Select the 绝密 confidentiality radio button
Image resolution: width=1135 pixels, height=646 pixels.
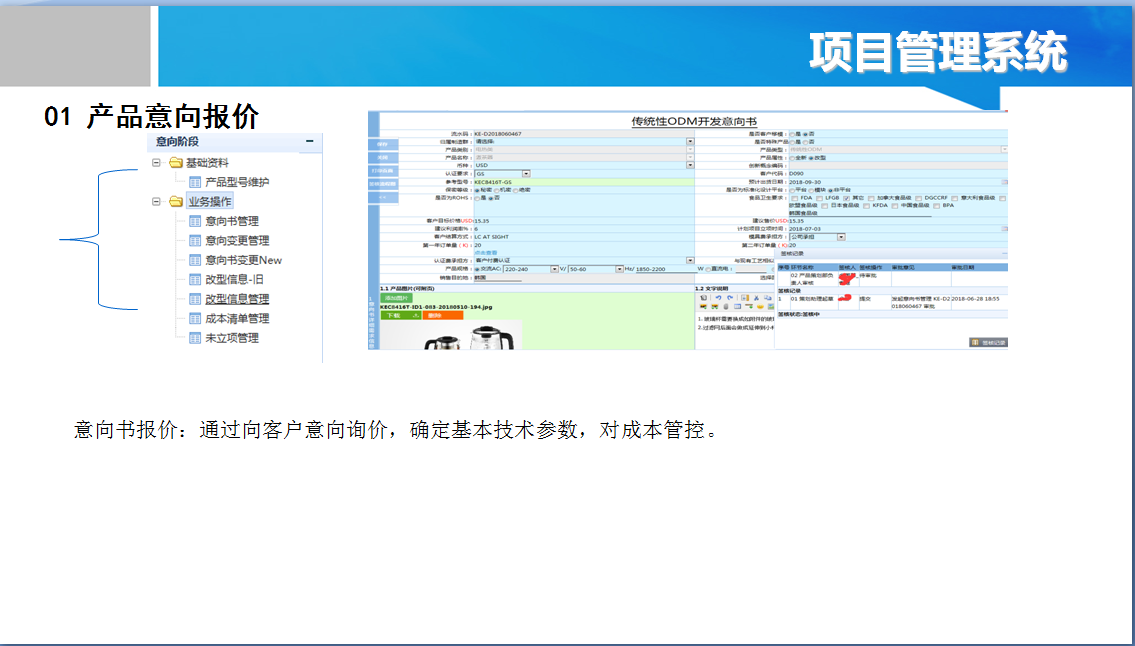[x=515, y=190]
